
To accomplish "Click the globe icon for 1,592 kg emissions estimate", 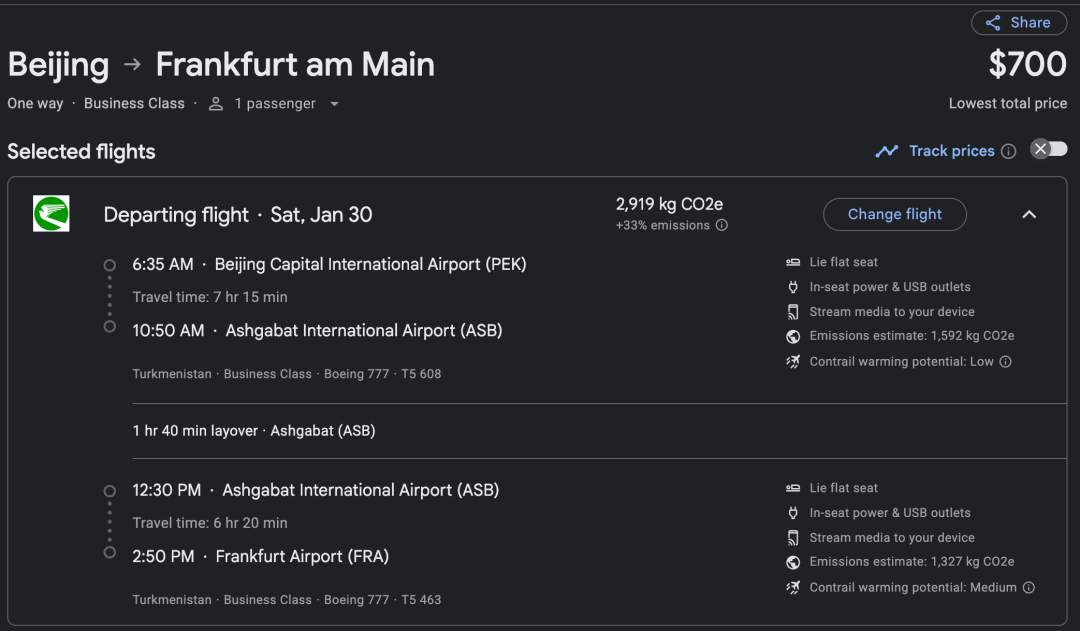I will tap(793, 336).
